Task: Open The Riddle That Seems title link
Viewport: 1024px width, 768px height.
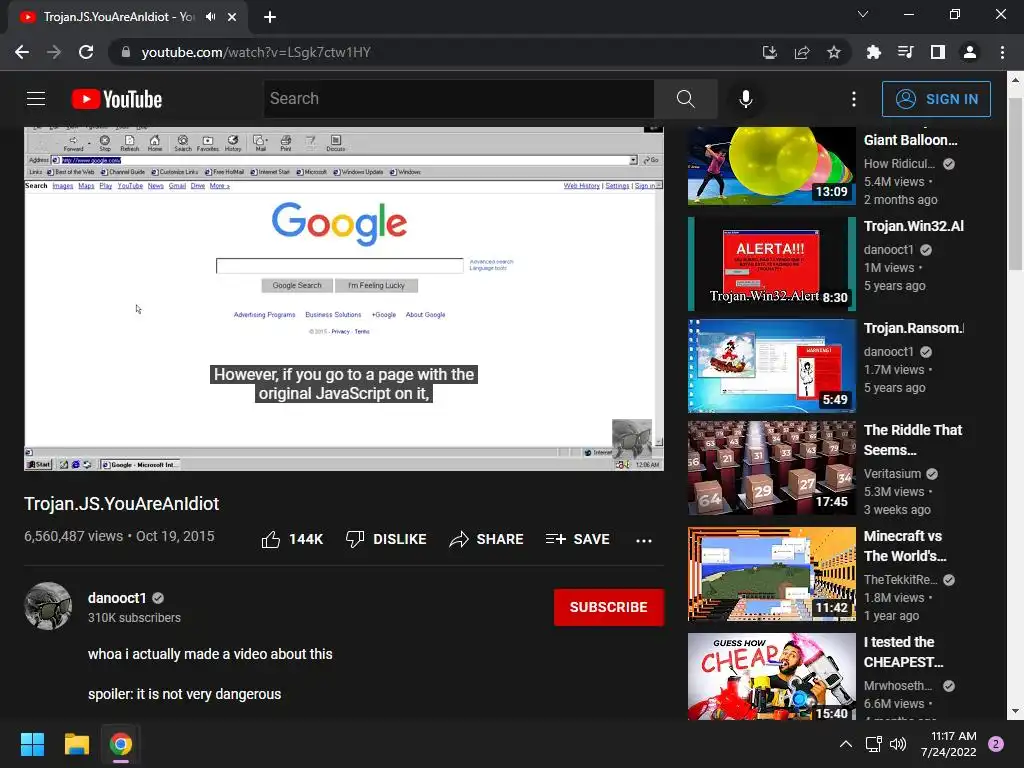Action: 912,440
